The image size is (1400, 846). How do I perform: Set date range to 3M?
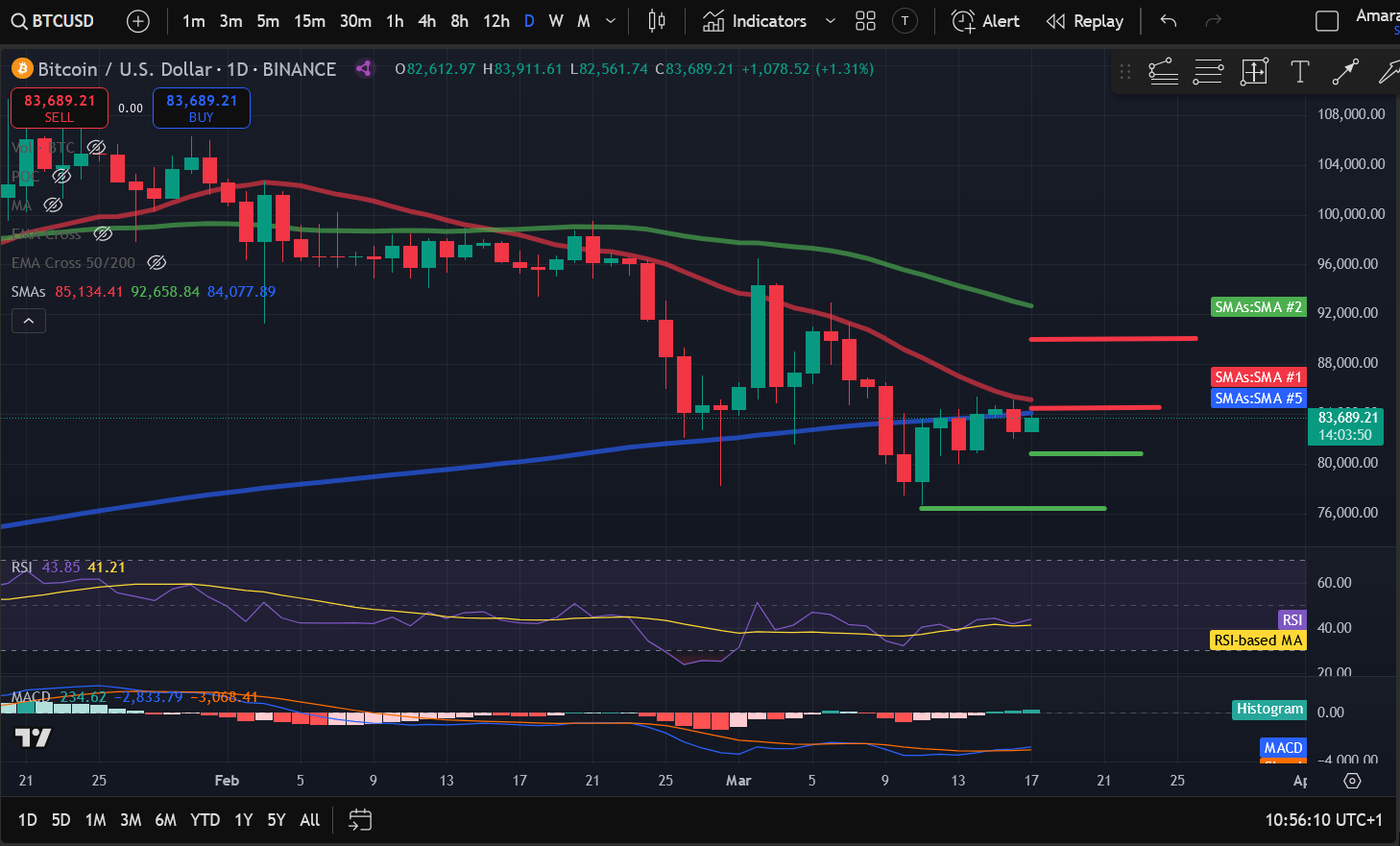(x=131, y=820)
